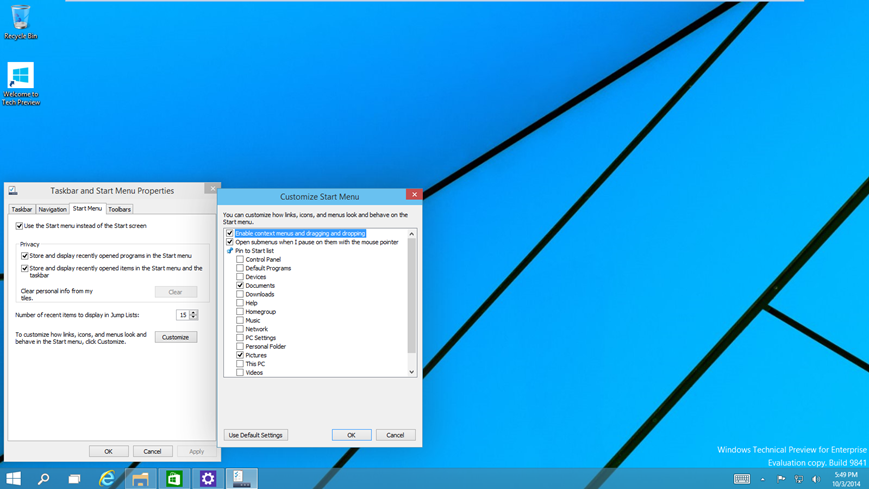This screenshot has height=489, width=869.
Task: Click Cancel in Customize Start Menu
Action: point(395,435)
